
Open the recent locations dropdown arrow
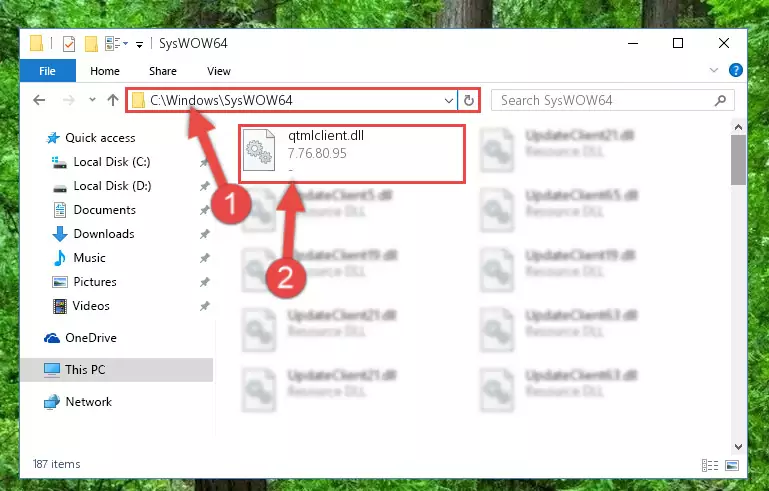pos(92,100)
